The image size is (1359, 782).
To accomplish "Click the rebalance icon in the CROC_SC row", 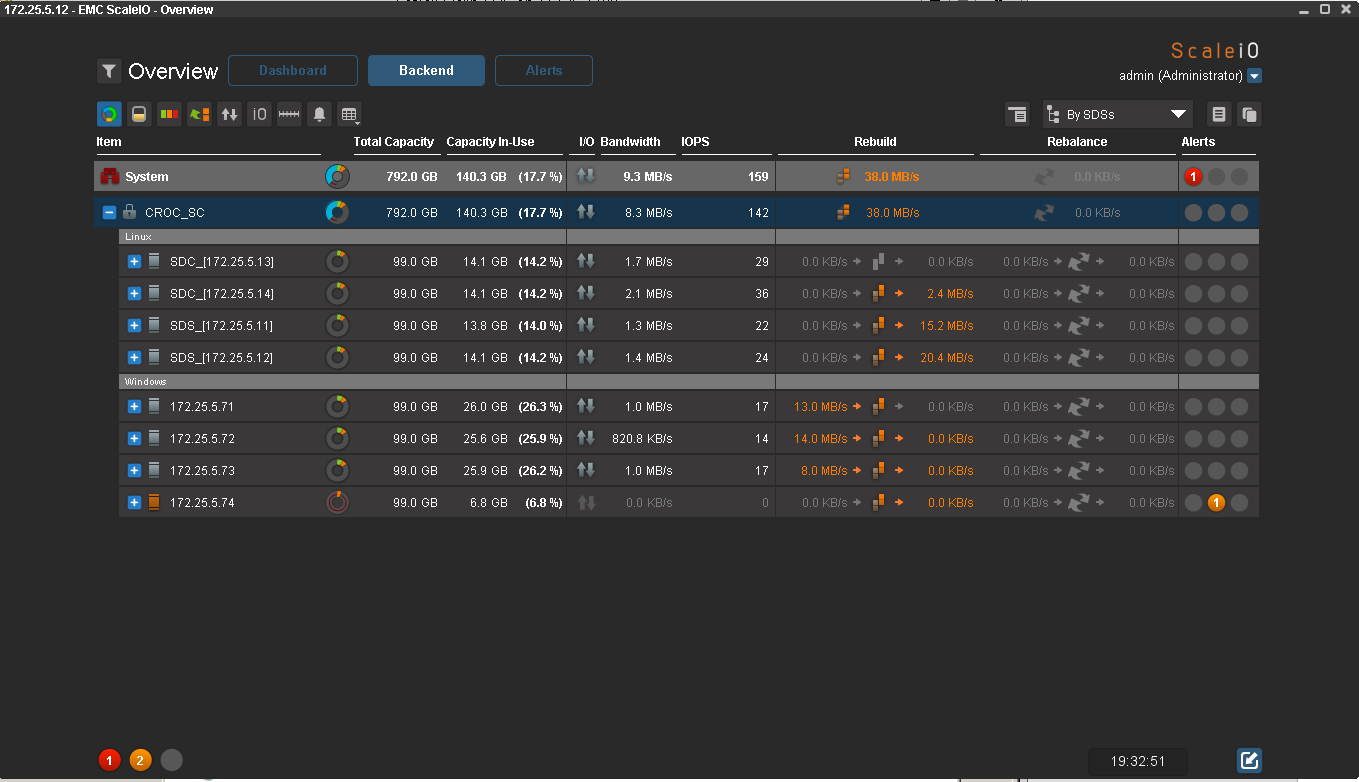I will coord(1044,212).
